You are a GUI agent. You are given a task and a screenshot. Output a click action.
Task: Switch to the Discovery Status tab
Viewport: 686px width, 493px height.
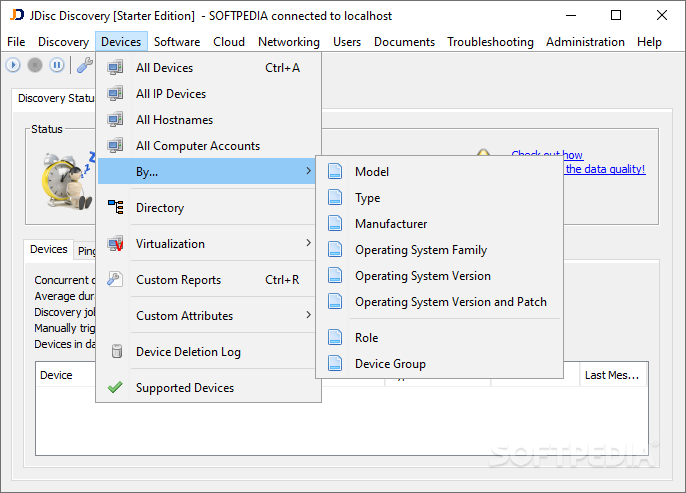[x=54, y=98]
